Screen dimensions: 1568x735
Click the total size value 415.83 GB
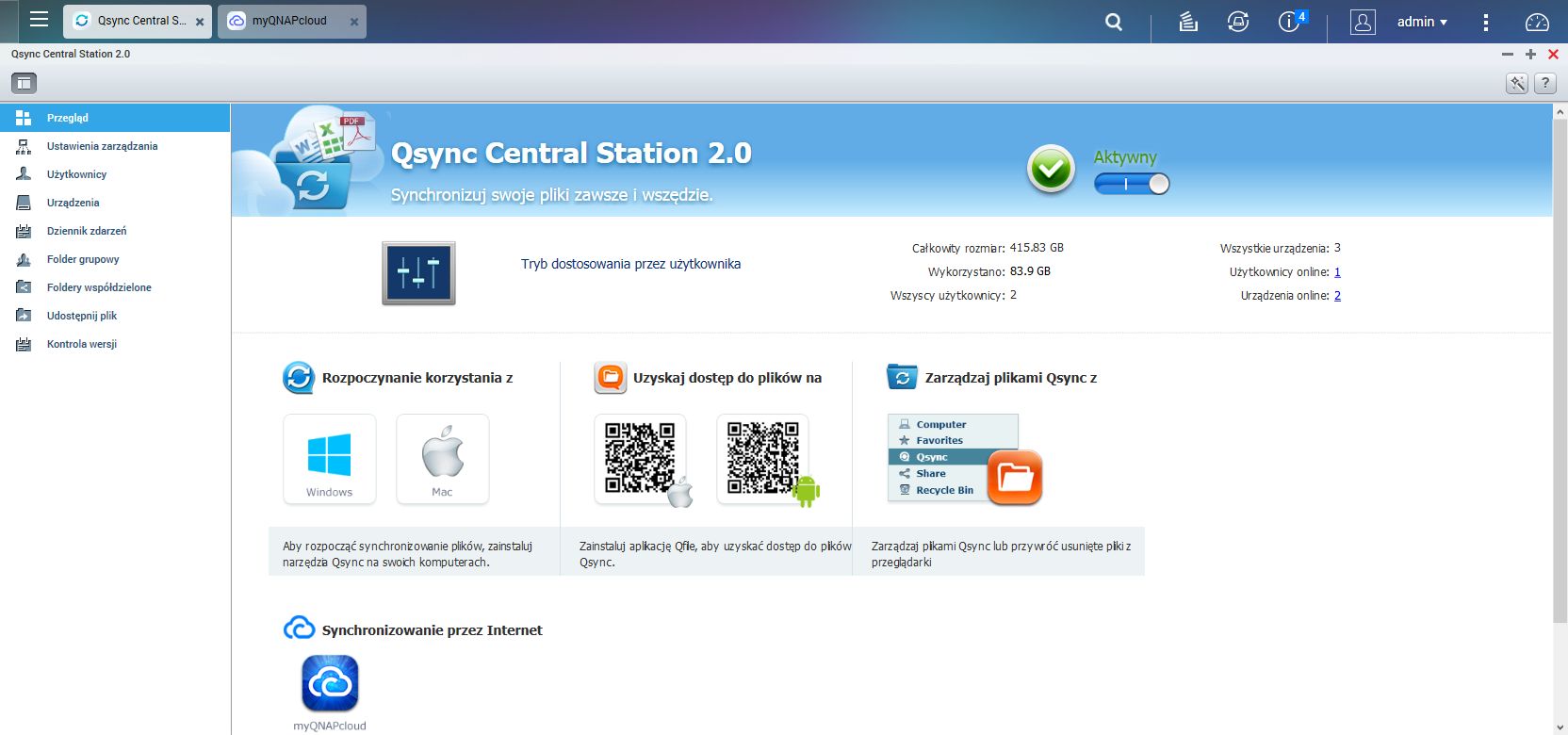point(1037,248)
